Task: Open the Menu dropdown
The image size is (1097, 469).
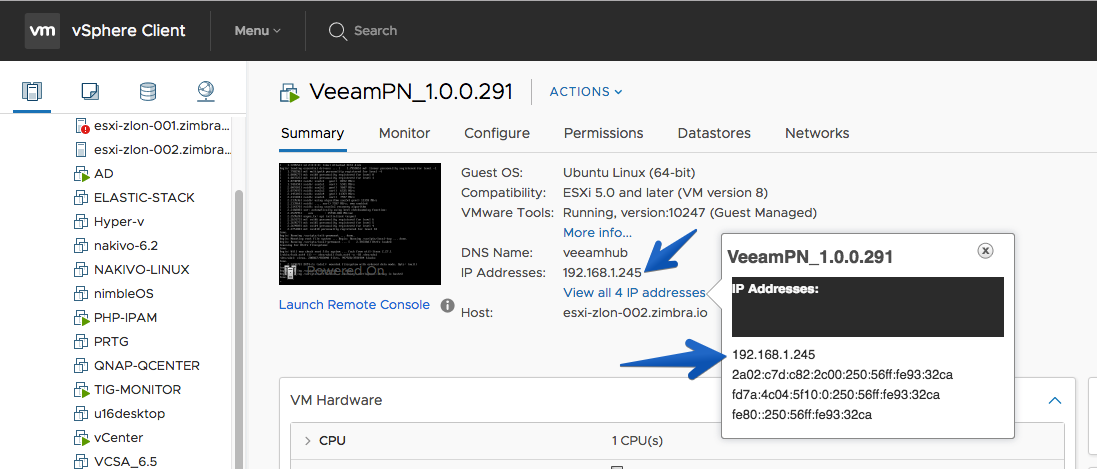Action: 257,31
